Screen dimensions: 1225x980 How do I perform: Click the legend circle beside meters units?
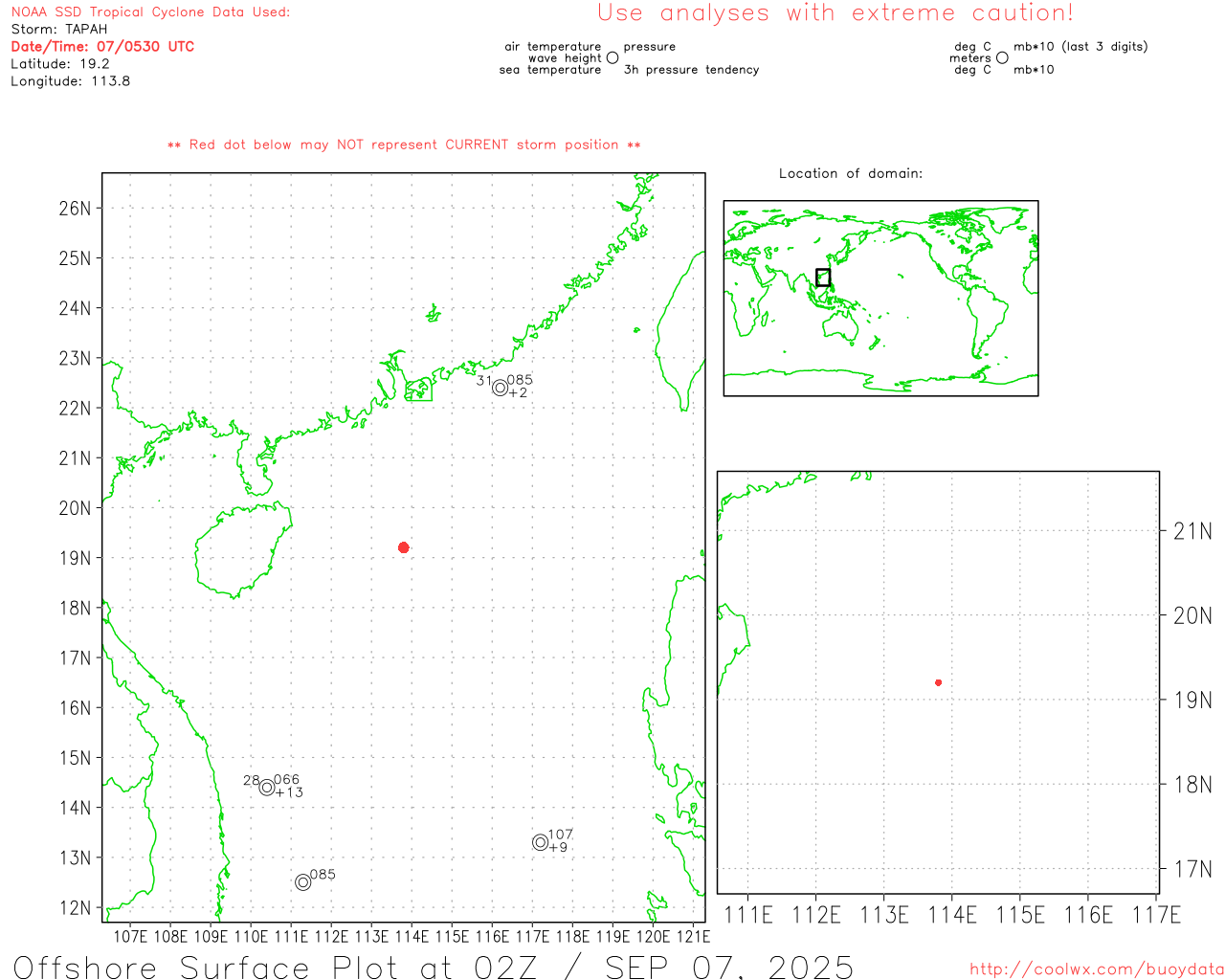click(1002, 58)
